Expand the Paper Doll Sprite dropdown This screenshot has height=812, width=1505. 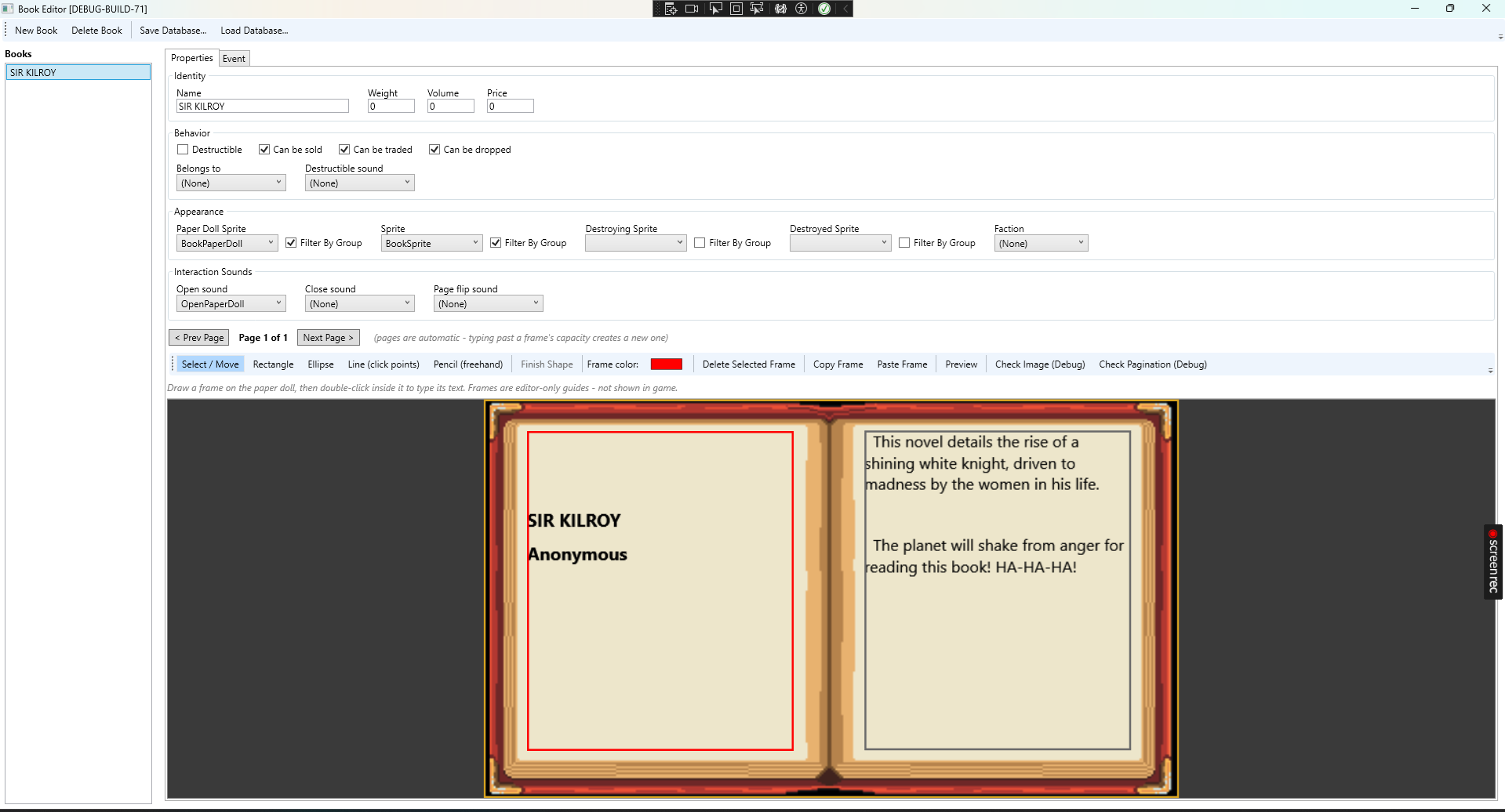point(227,243)
